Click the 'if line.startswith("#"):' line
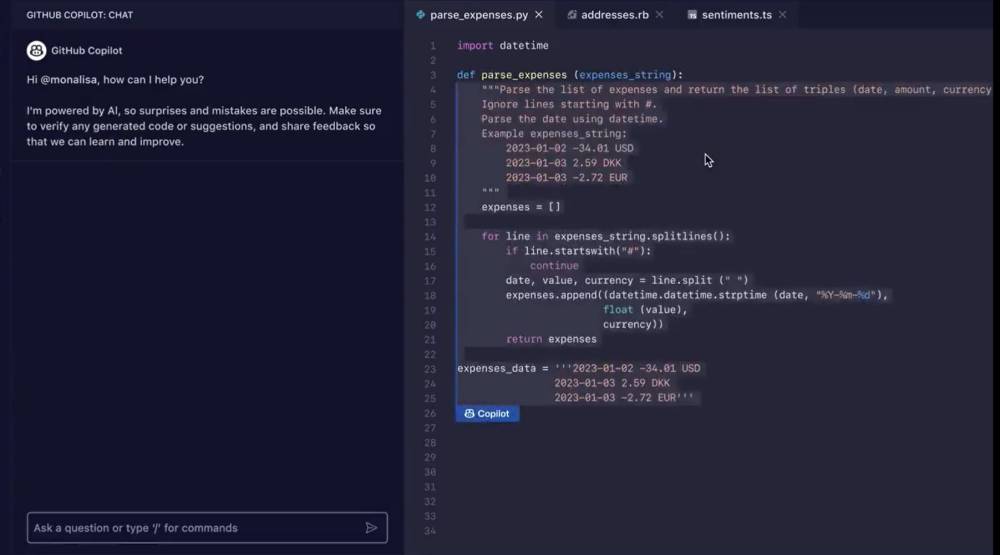Viewport: 1000px width, 555px height. [x=578, y=251]
